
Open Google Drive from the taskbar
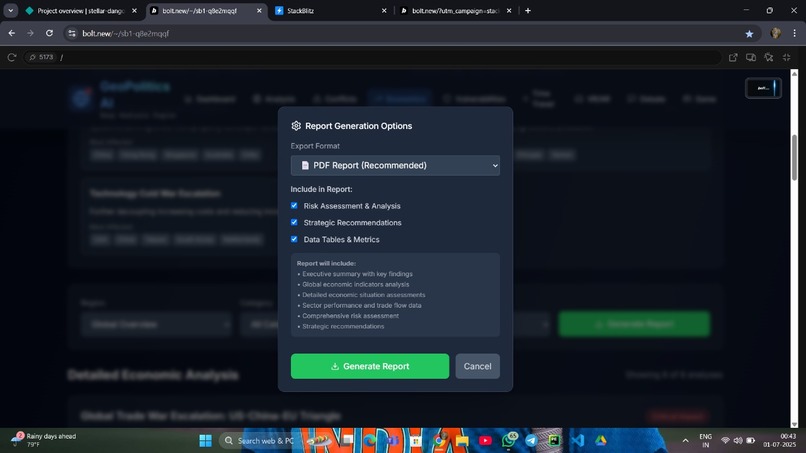tap(600, 441)
